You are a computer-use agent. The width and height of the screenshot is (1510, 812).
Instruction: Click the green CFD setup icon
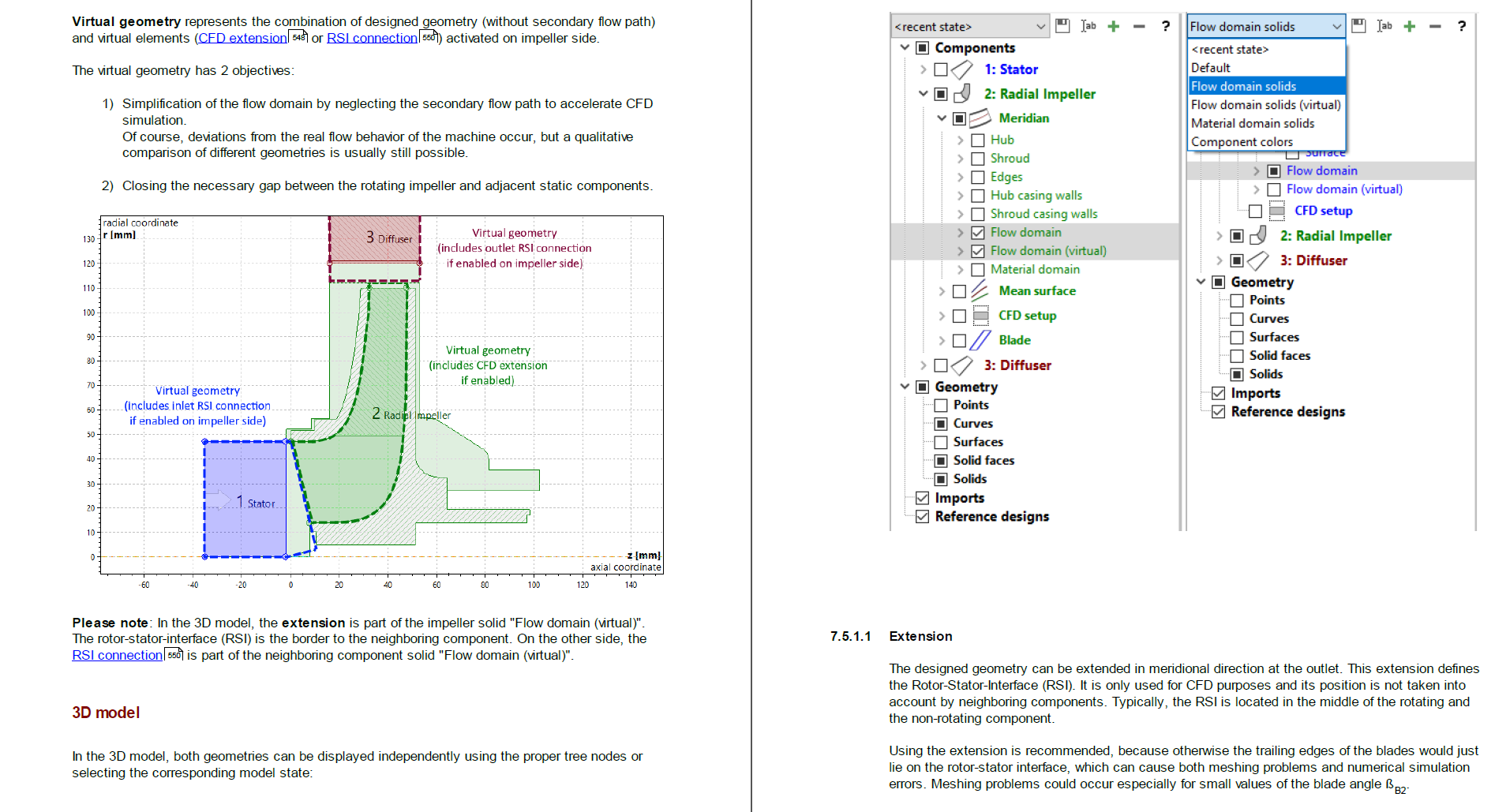point(980,316)
